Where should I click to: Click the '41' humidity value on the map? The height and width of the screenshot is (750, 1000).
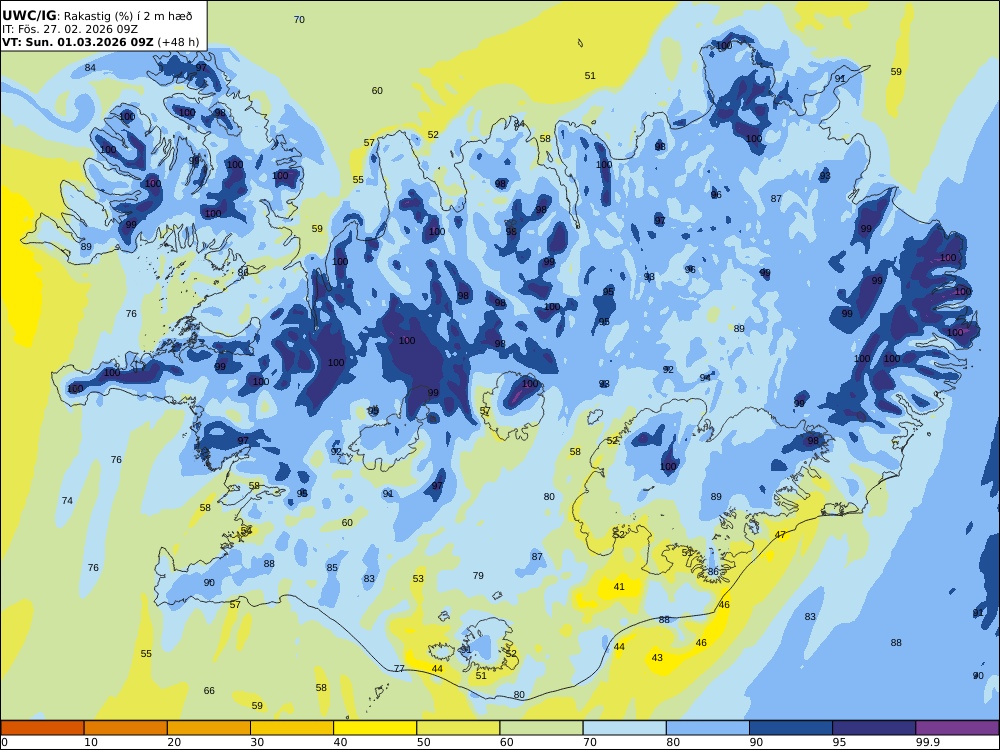pyautogui.click(x=619, y=587)
